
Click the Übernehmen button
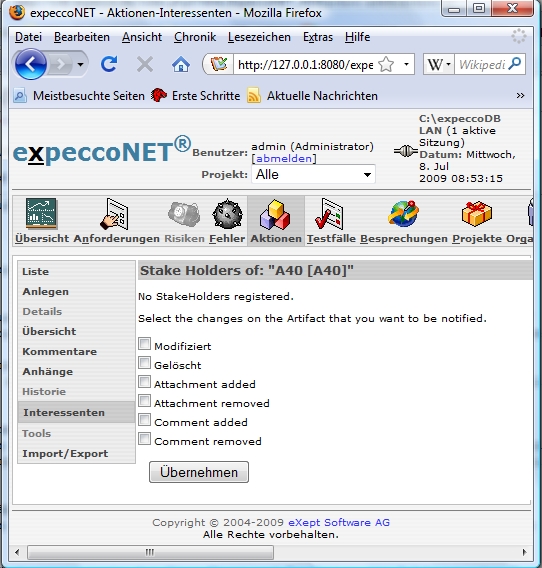click(199, 472)
